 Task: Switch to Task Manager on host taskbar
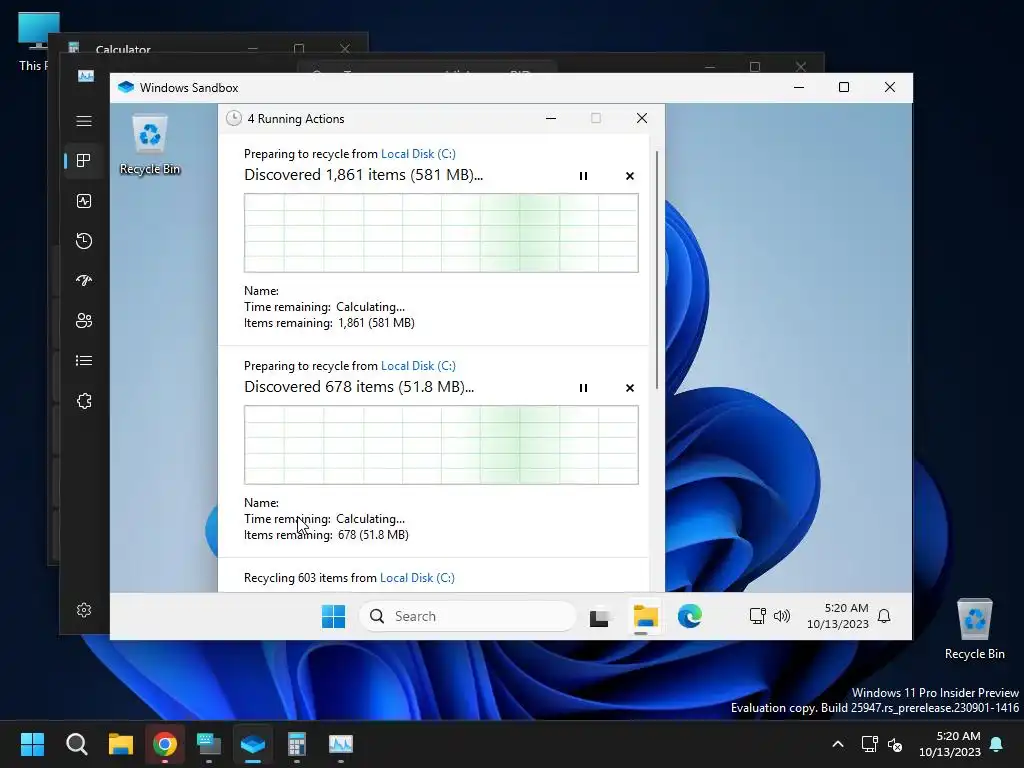coord(340,744)
